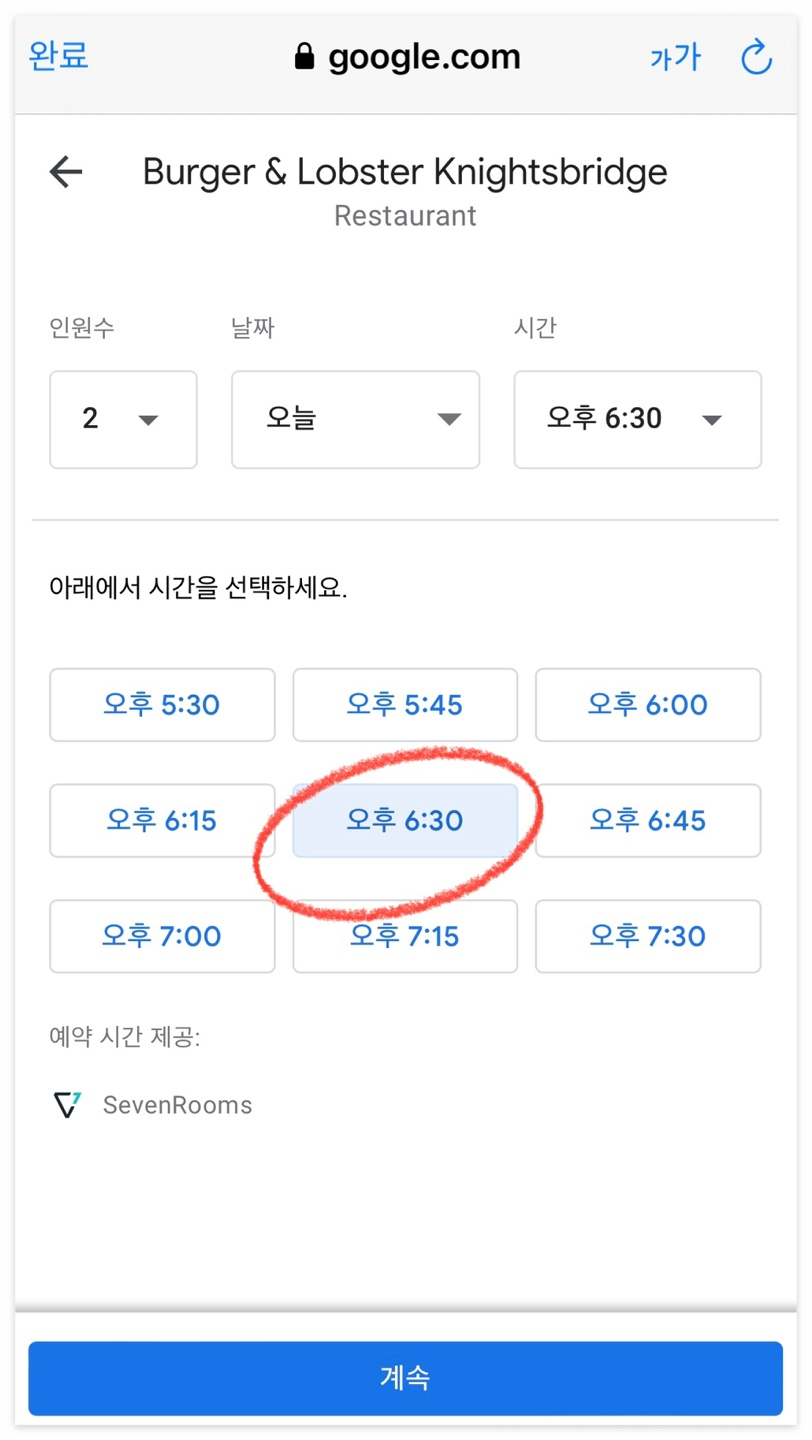Select the 오후 6:45 time slot
The height and width of the screenshot is (1440, 812).
tap(648, 821)
